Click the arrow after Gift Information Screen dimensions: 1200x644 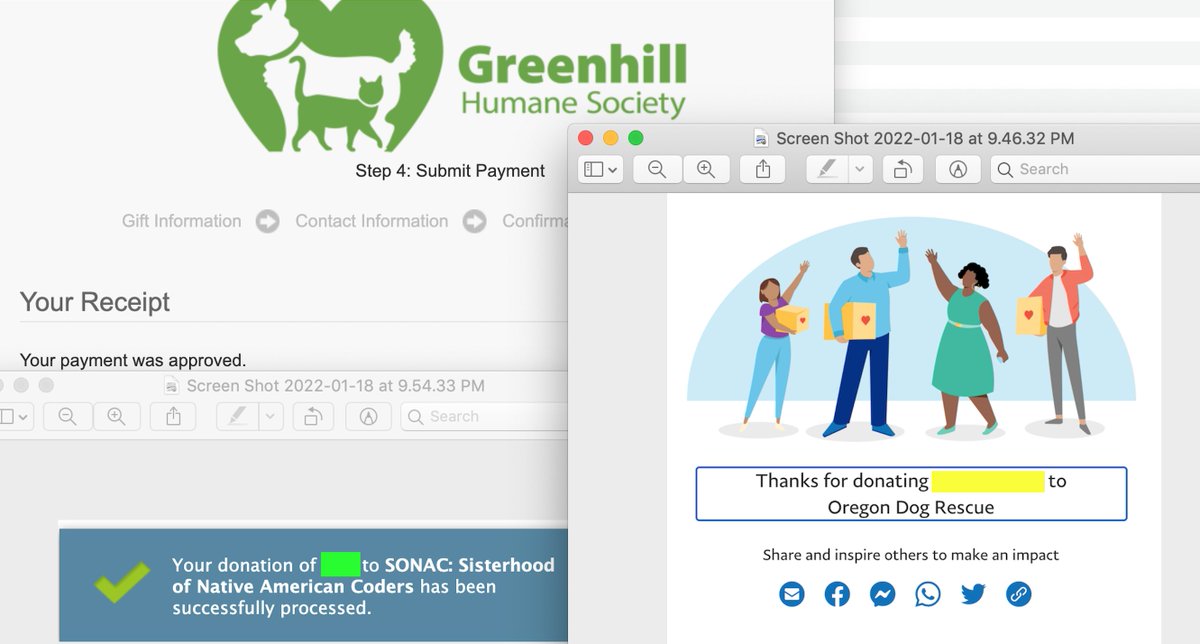click(268, 221)
